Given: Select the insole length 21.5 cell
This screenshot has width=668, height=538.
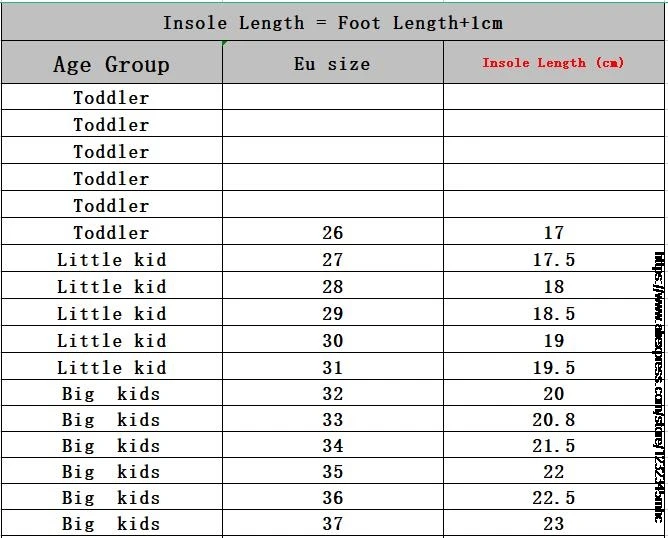Looking at the screenshot, I should 553,446.
